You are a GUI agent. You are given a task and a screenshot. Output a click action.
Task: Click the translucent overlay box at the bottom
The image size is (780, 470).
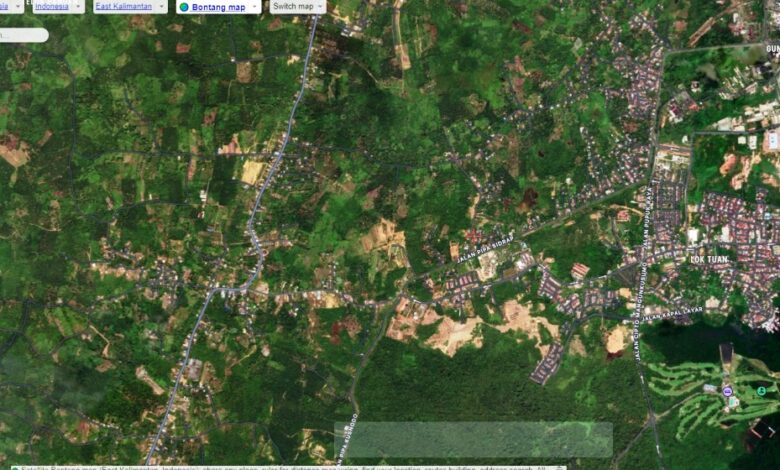coord(473,440)
